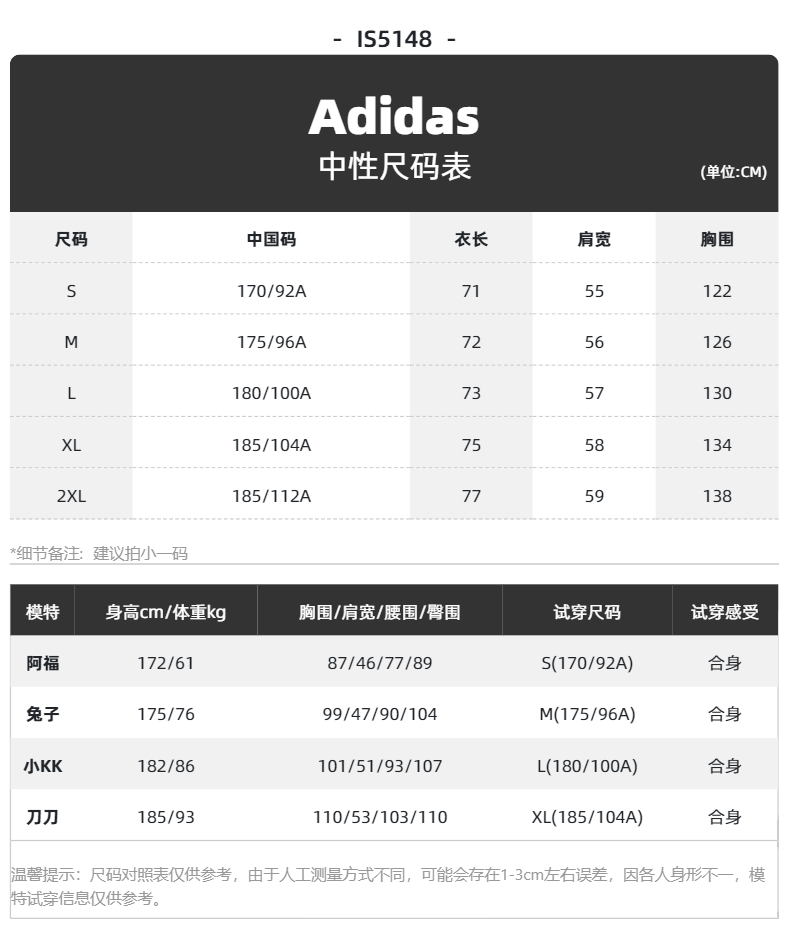
Task: Click the 2XL size row label
Action: tap(71, 496)
